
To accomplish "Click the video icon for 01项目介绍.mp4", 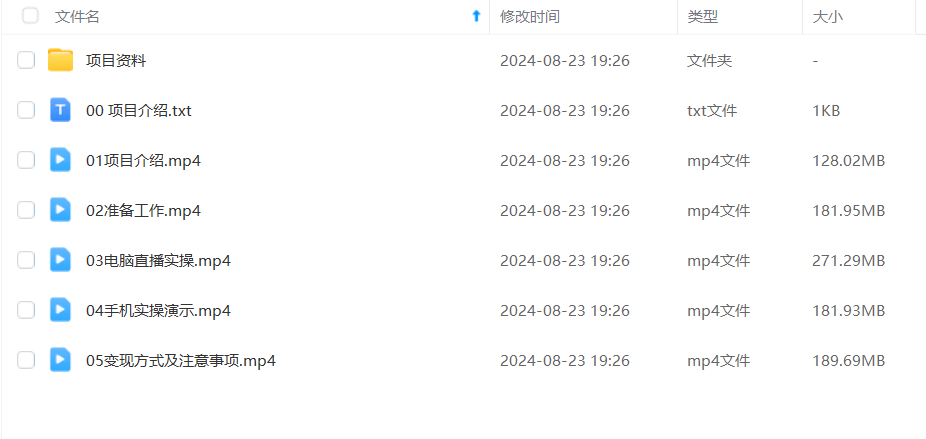I will click(60, 160).
